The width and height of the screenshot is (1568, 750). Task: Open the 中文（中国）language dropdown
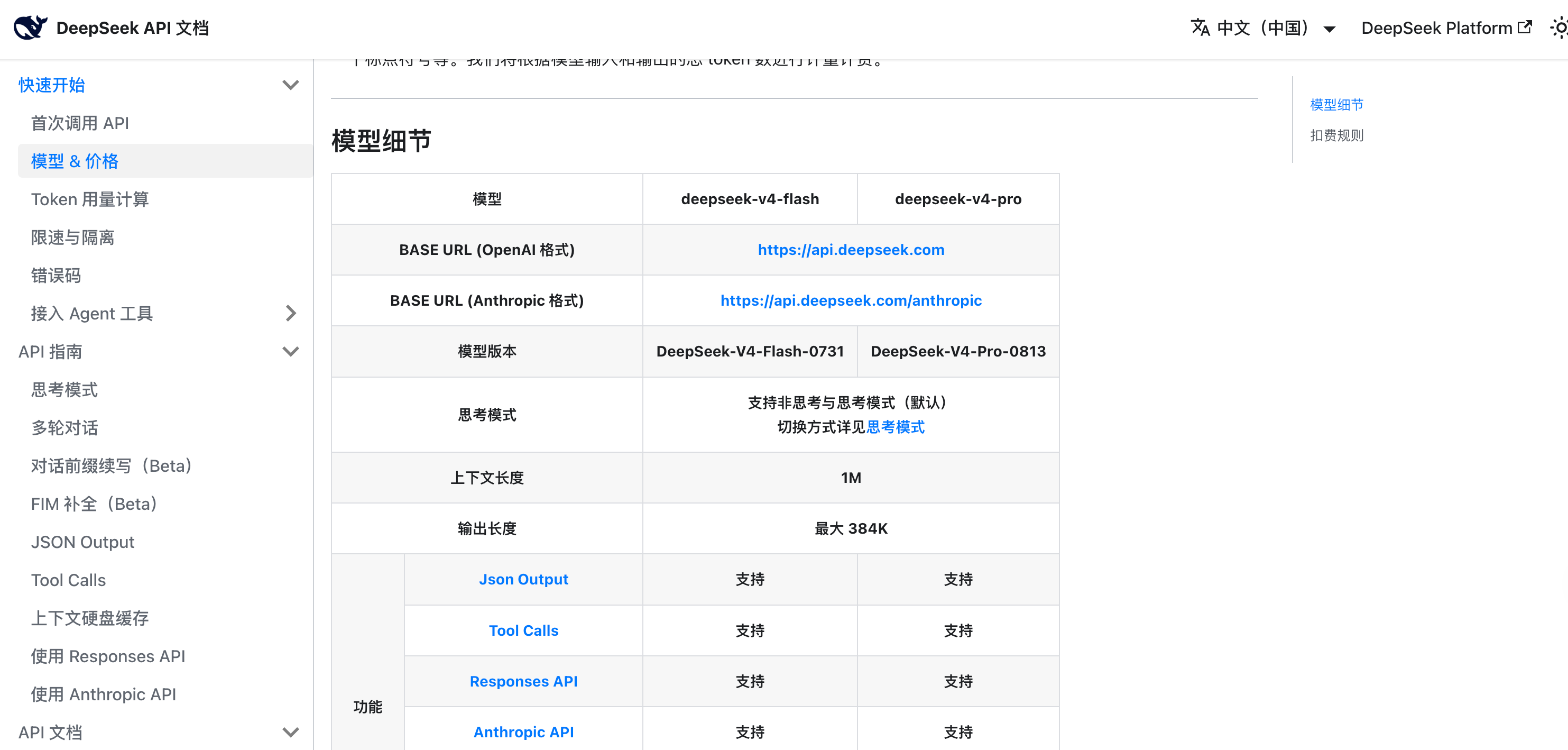1263,28
